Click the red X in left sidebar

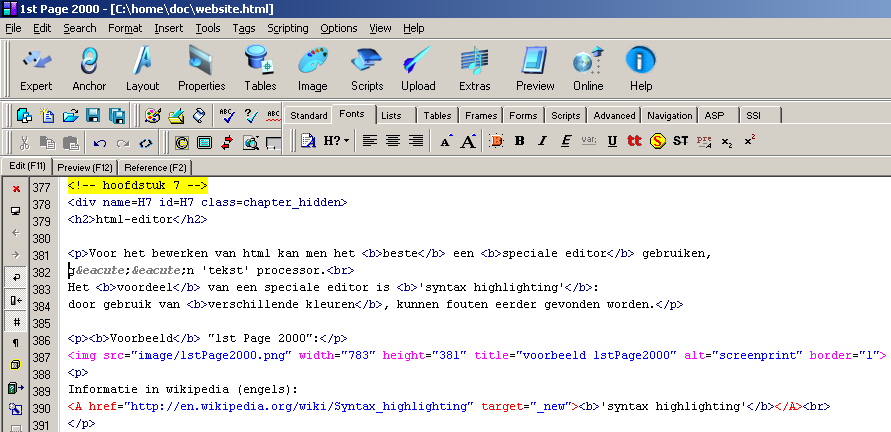click(16, 189)
